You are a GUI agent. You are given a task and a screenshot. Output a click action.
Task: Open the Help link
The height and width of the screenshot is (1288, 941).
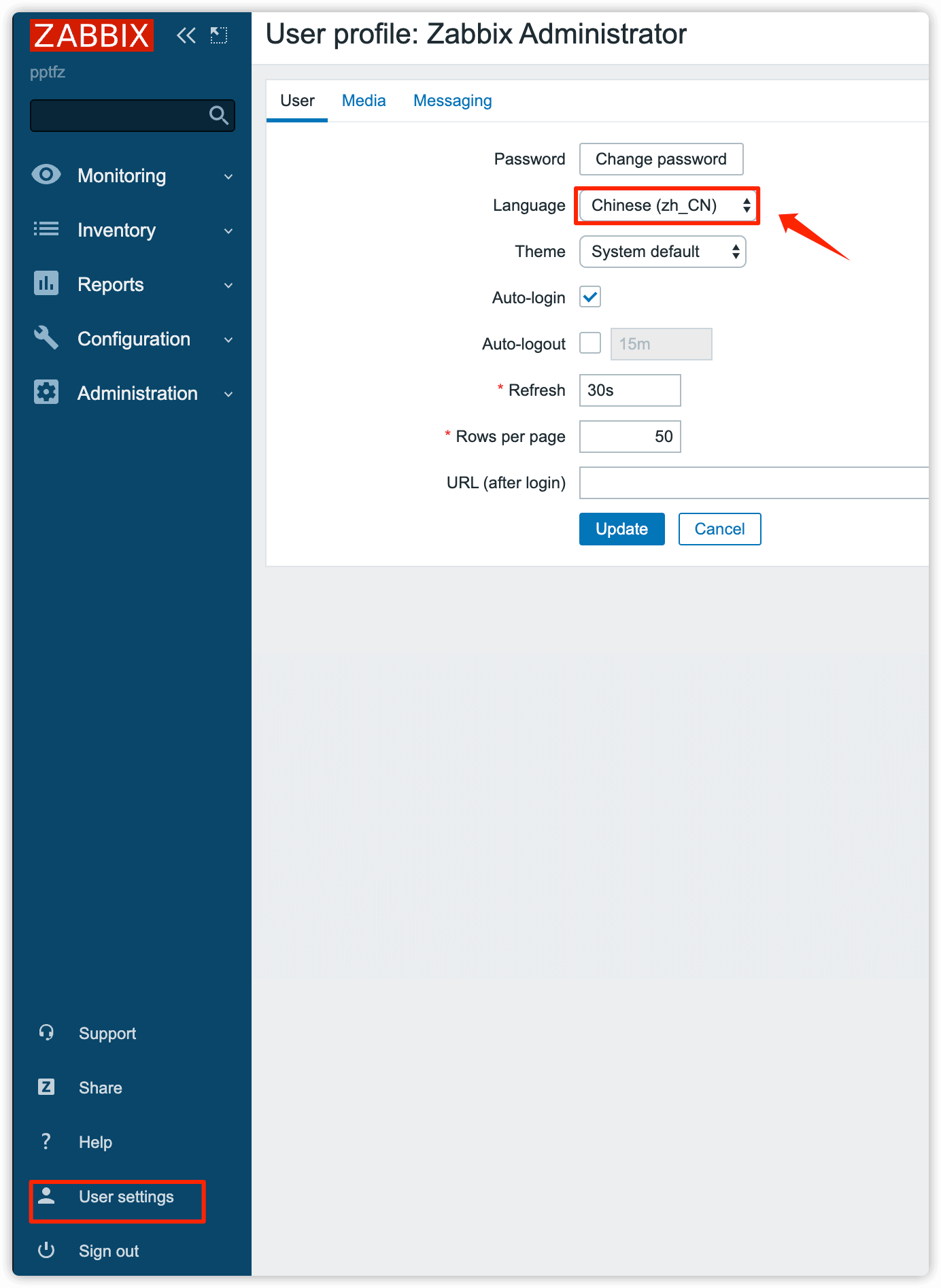coord(95,1142)
